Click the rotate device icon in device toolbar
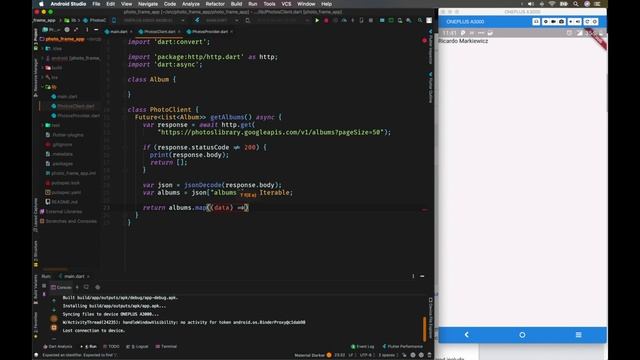Viewport: 640px width, 360px height. [587, 22]
